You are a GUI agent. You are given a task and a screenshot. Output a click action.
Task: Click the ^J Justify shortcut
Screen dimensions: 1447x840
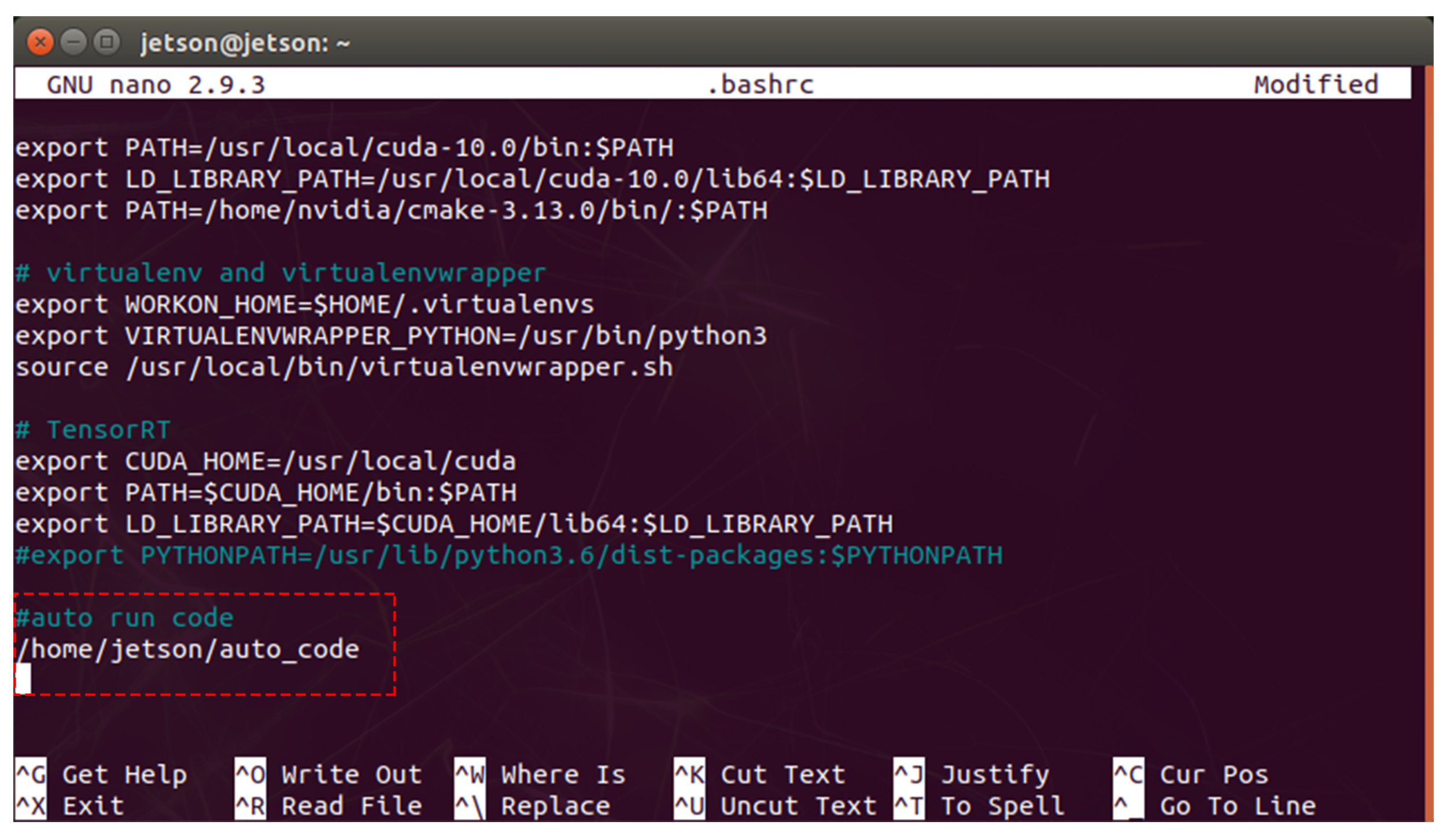[972, 775]
